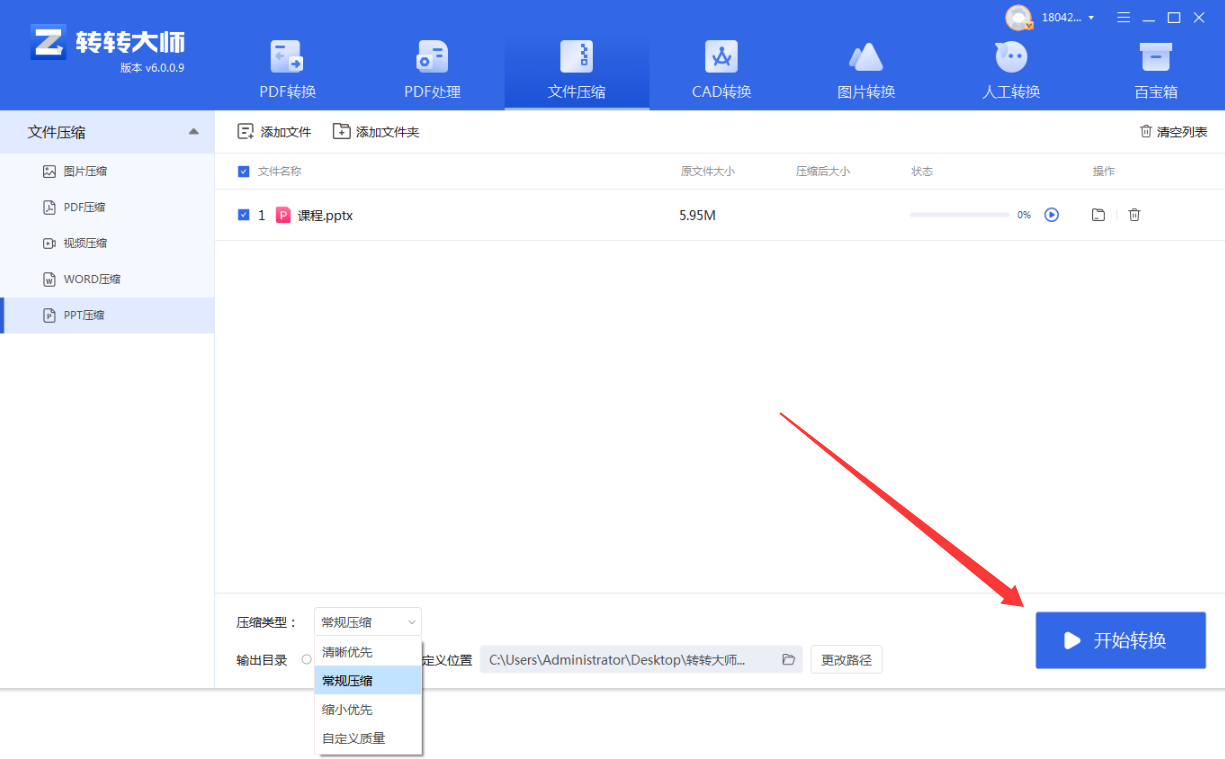Click 清空列表 to clear list
This screenshot has width=1225, height=759.
(x=1173, y=132)
